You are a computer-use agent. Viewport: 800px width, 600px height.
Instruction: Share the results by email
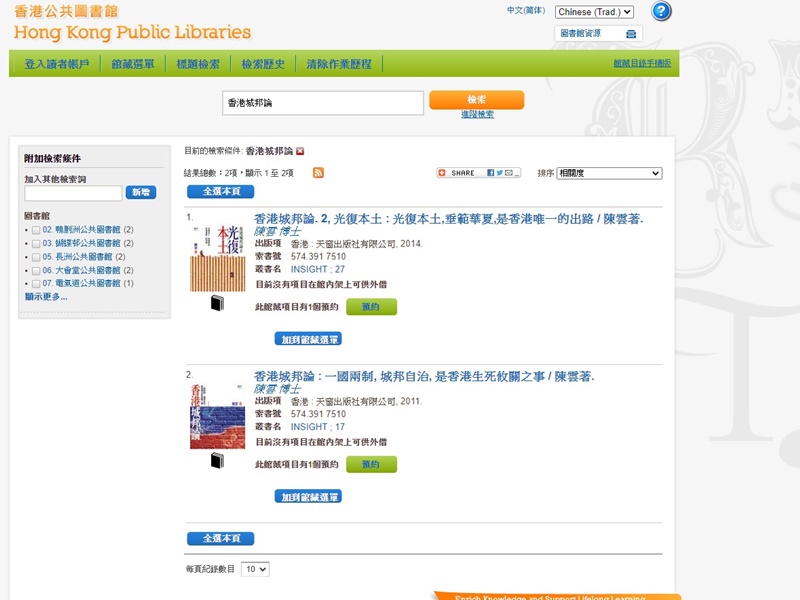[x=509, y=173]
